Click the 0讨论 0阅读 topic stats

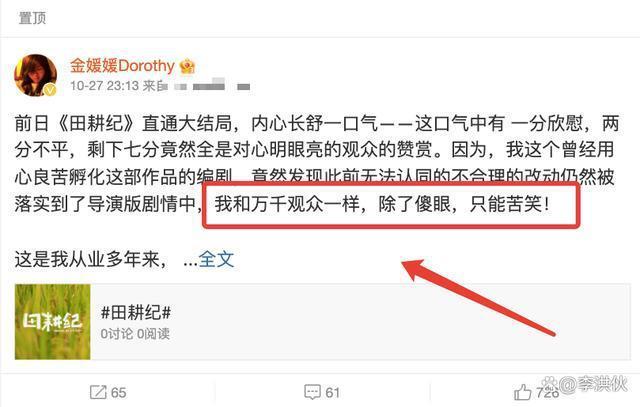tap(135, 334)
